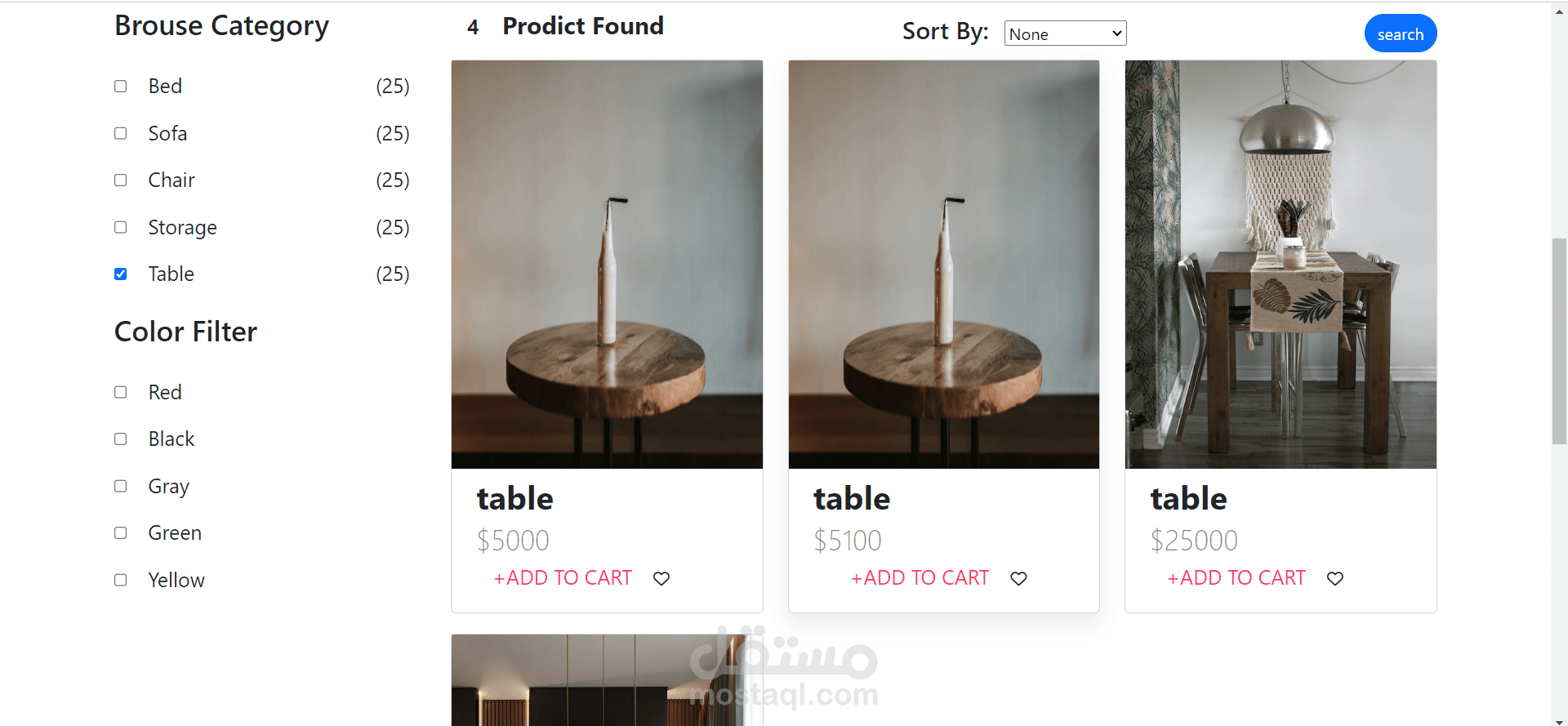The height and width of the screenshot is (726, 1568).
Task: Select the Green color filter
Action: pos(121,533)
